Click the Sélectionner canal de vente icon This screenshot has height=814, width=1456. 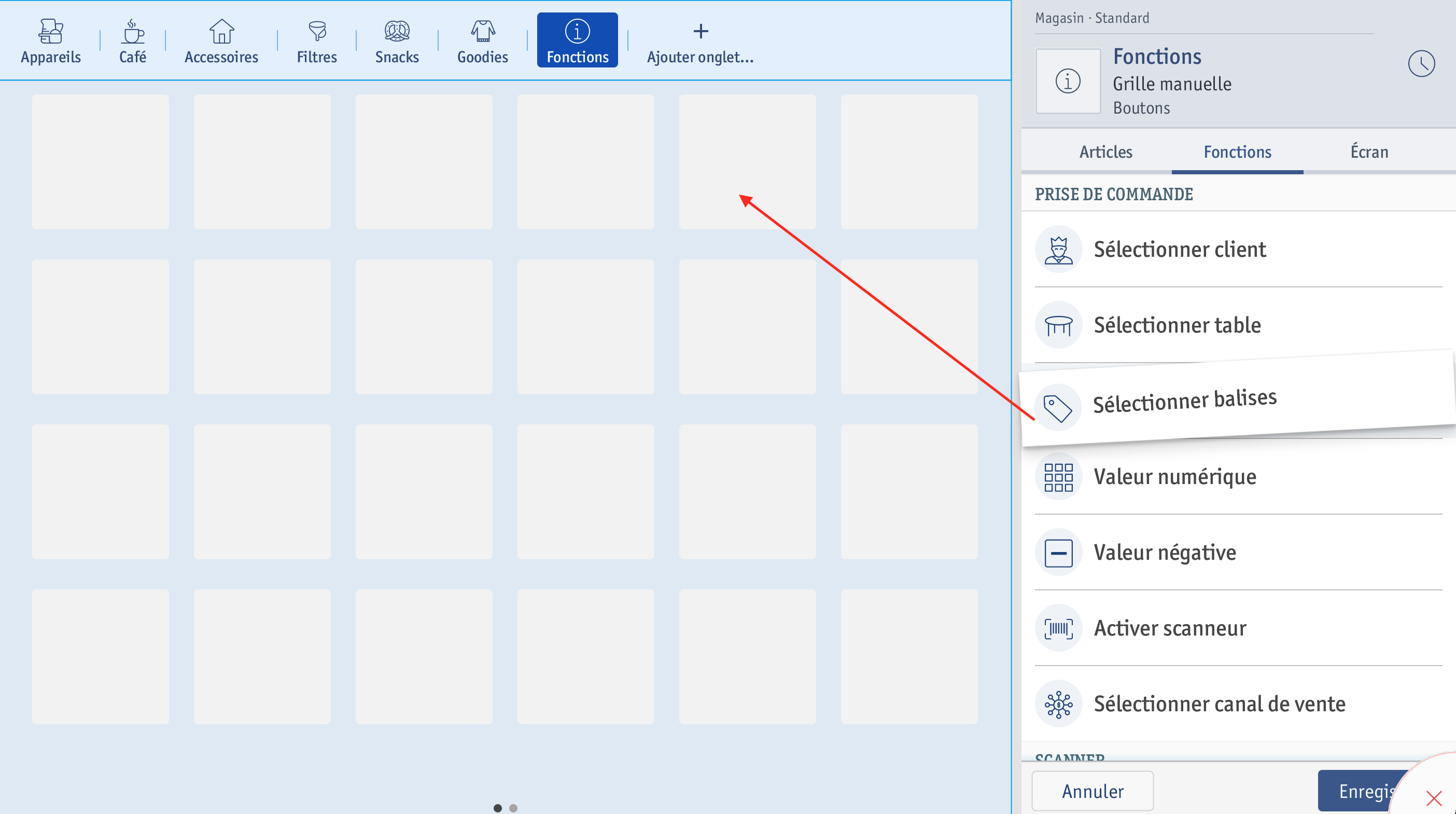pyautogui.click(x=1058, y=704)
